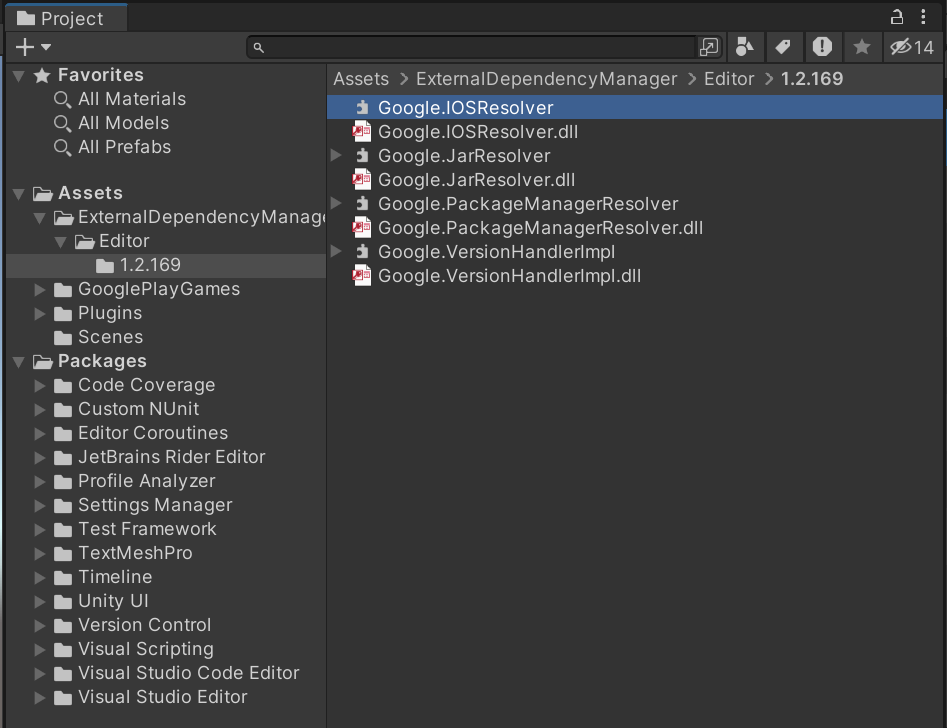
Task: Select the Timeline package folder
Action: pyautogui.click(x=115, y=577)
